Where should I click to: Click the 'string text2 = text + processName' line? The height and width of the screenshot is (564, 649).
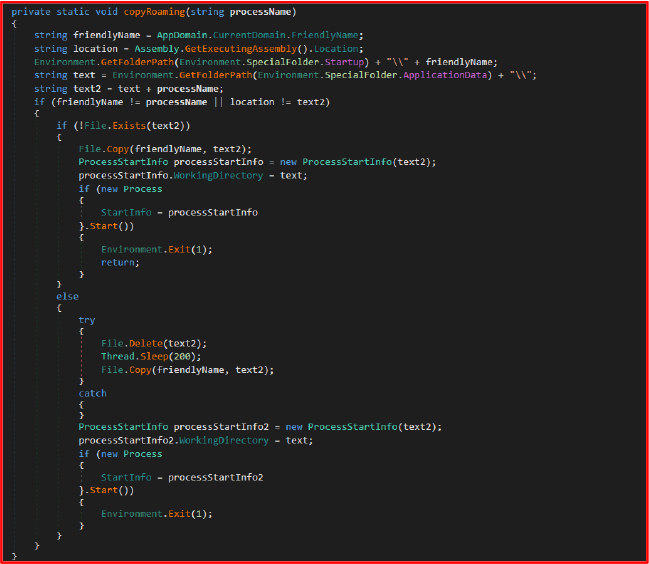click(129, 89)
